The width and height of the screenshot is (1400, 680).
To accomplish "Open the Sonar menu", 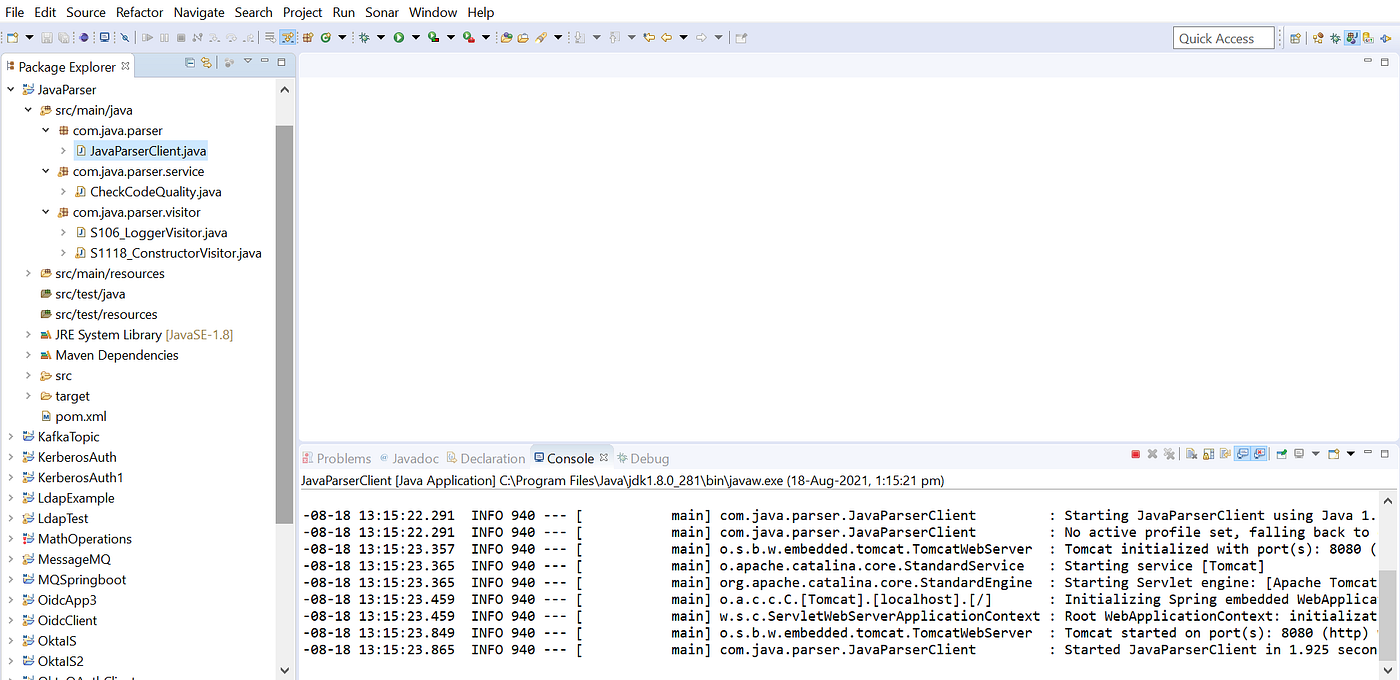I will [382, 12].
